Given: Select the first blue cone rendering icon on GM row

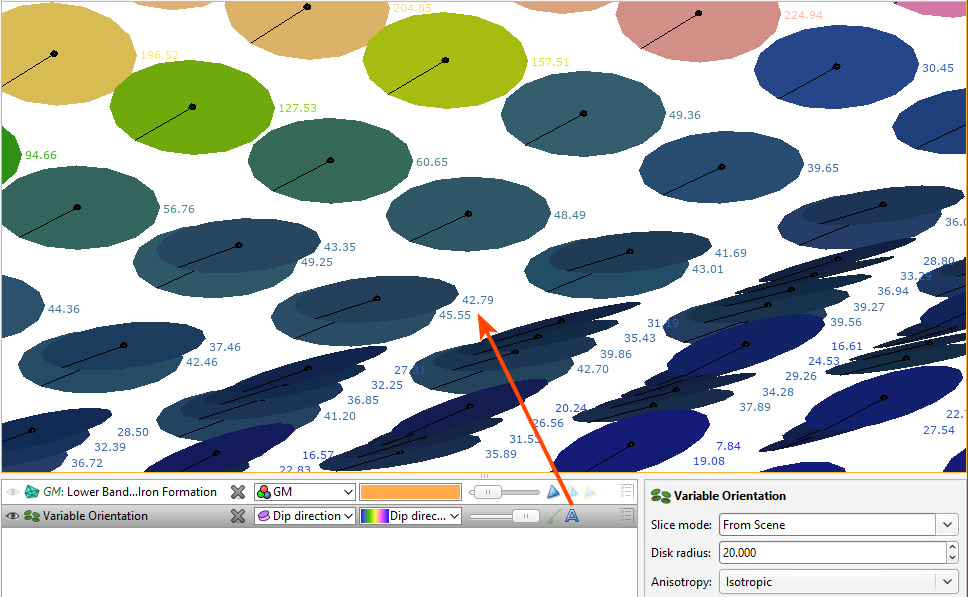Looking at the screenshot, I should 553,492.
